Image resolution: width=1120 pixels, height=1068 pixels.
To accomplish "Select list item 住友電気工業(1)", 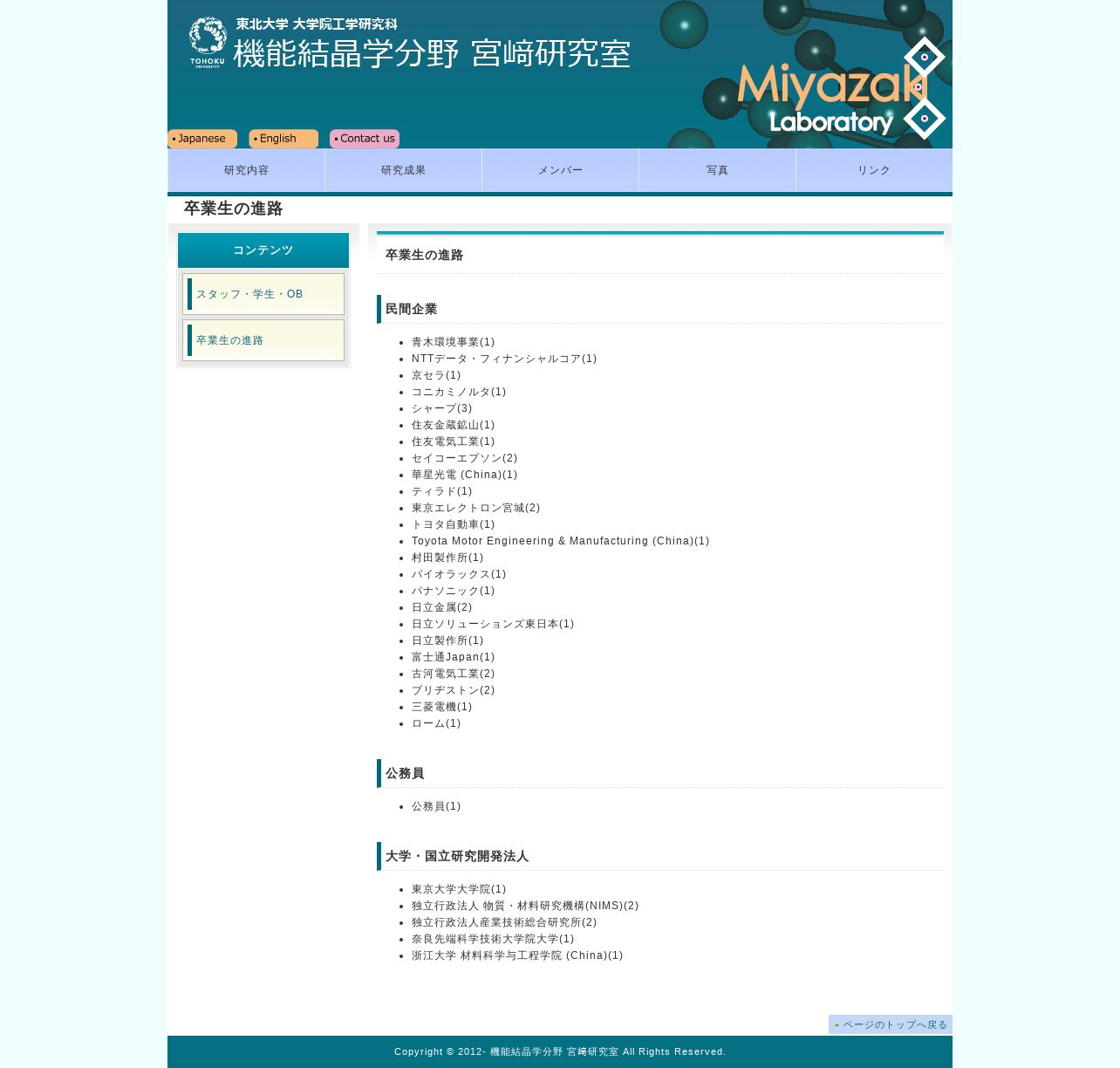I will [453, 442].
